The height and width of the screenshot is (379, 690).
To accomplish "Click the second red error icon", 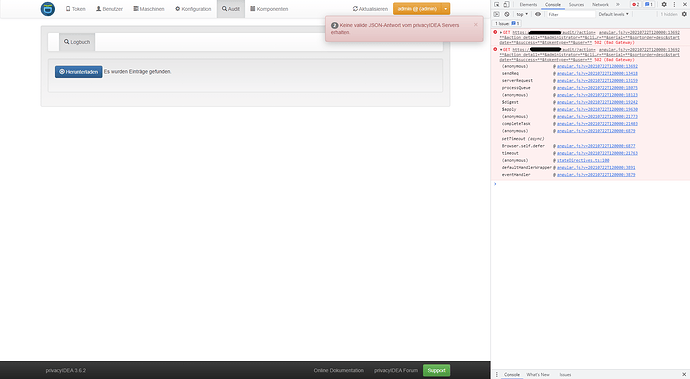I will [x=495, y=49].
